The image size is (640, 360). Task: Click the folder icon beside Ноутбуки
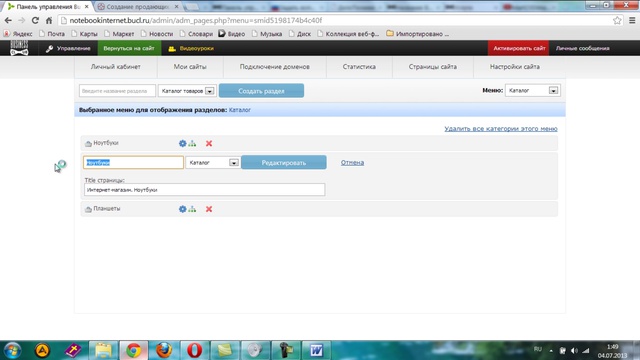[x=88, y=143]
